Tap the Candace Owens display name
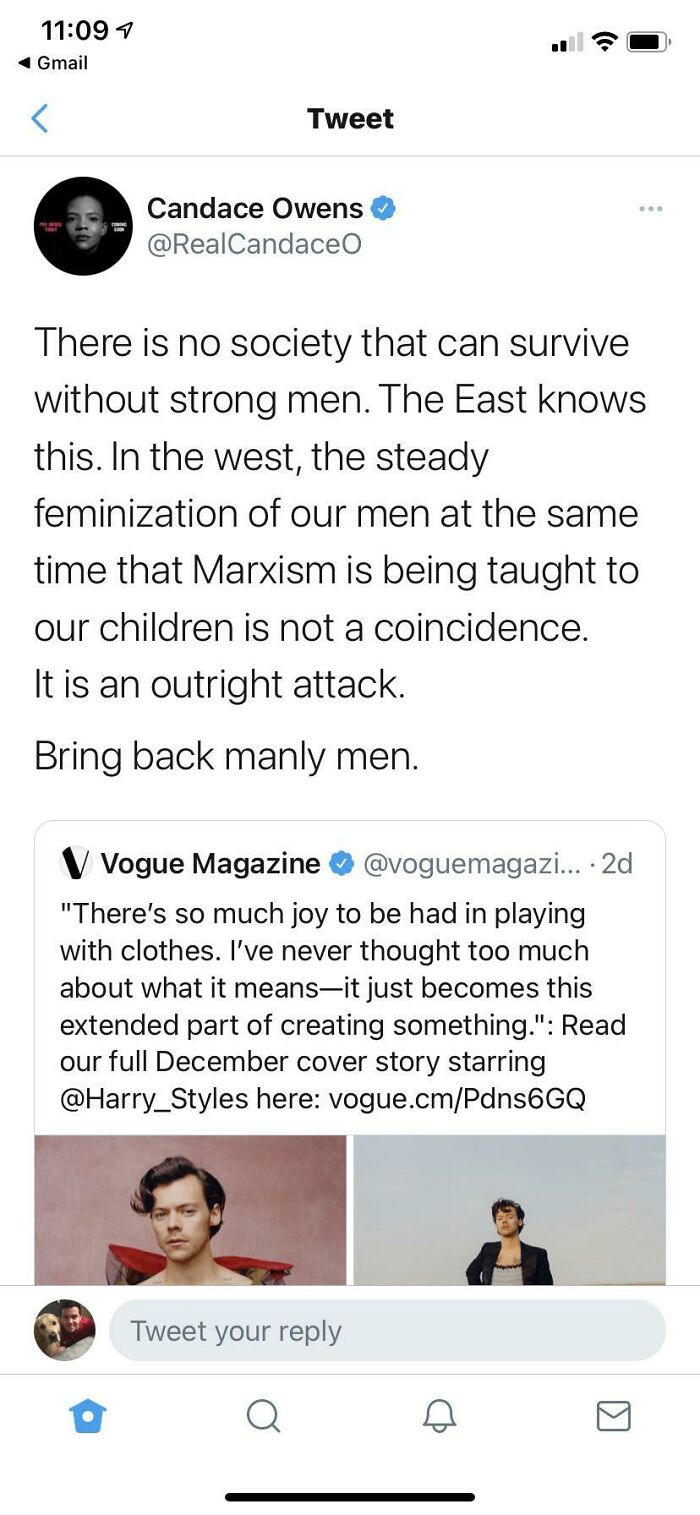 [x=255, y=208]
